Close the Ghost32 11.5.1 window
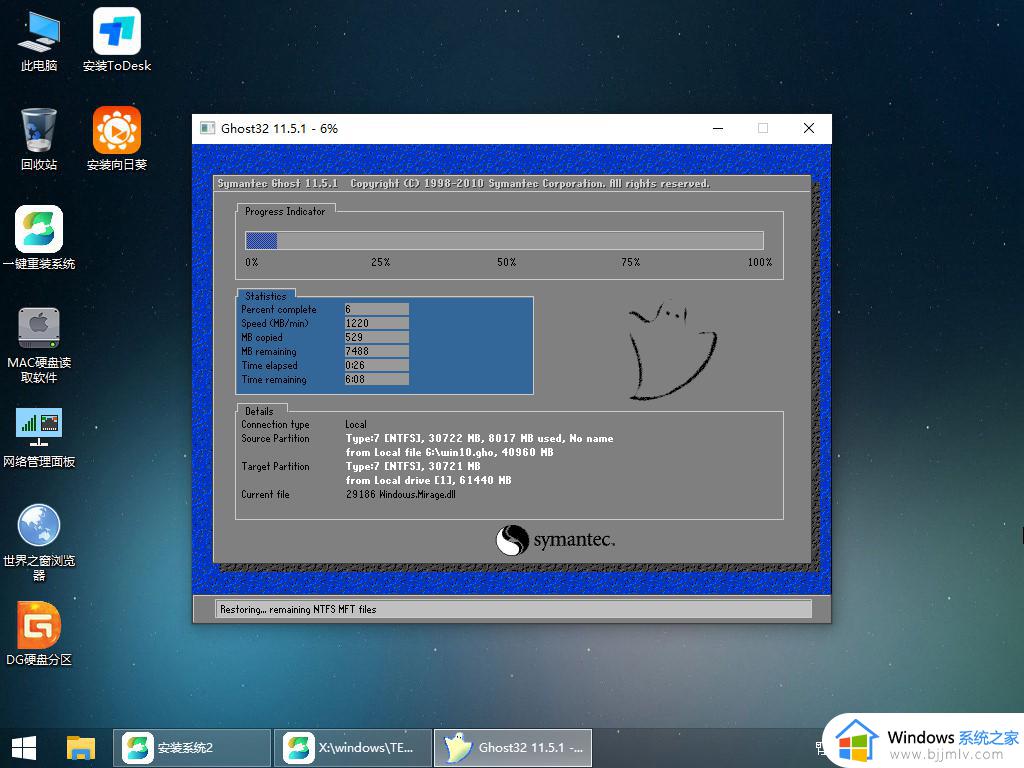This screenshot has width=1024, height=768. tap(808, 129)
